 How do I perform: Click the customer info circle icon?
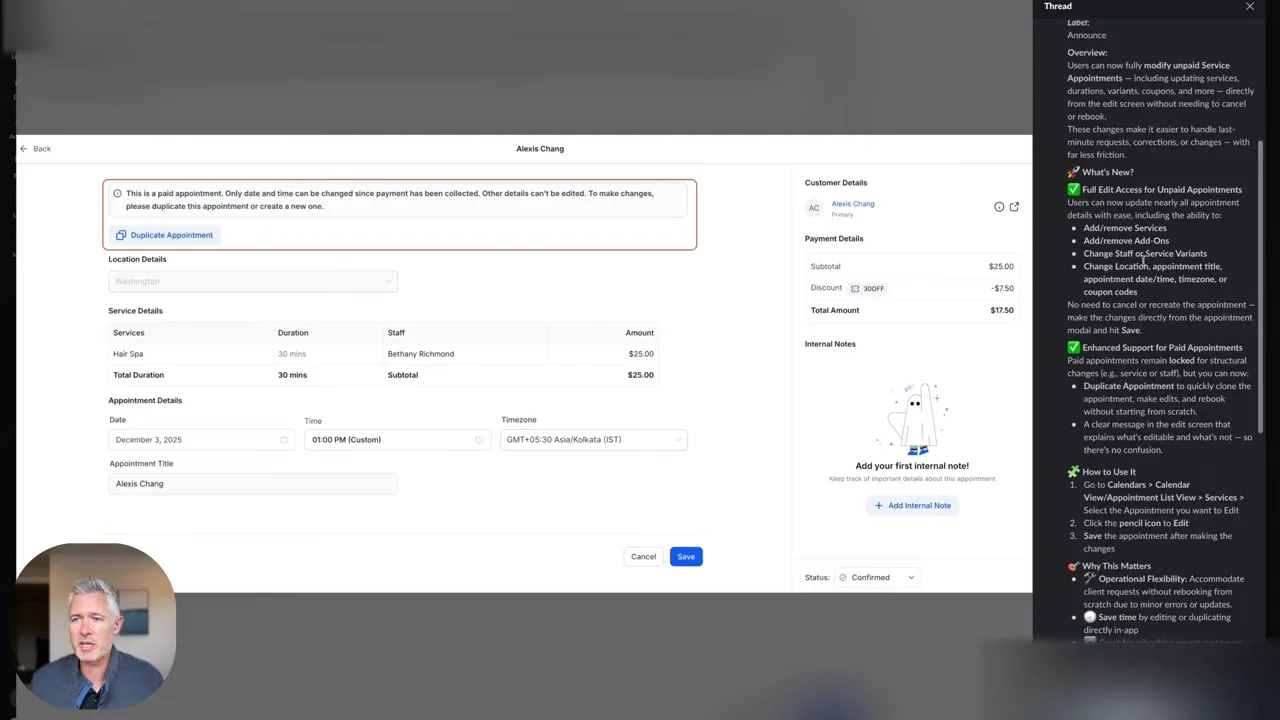coord(999,207)
